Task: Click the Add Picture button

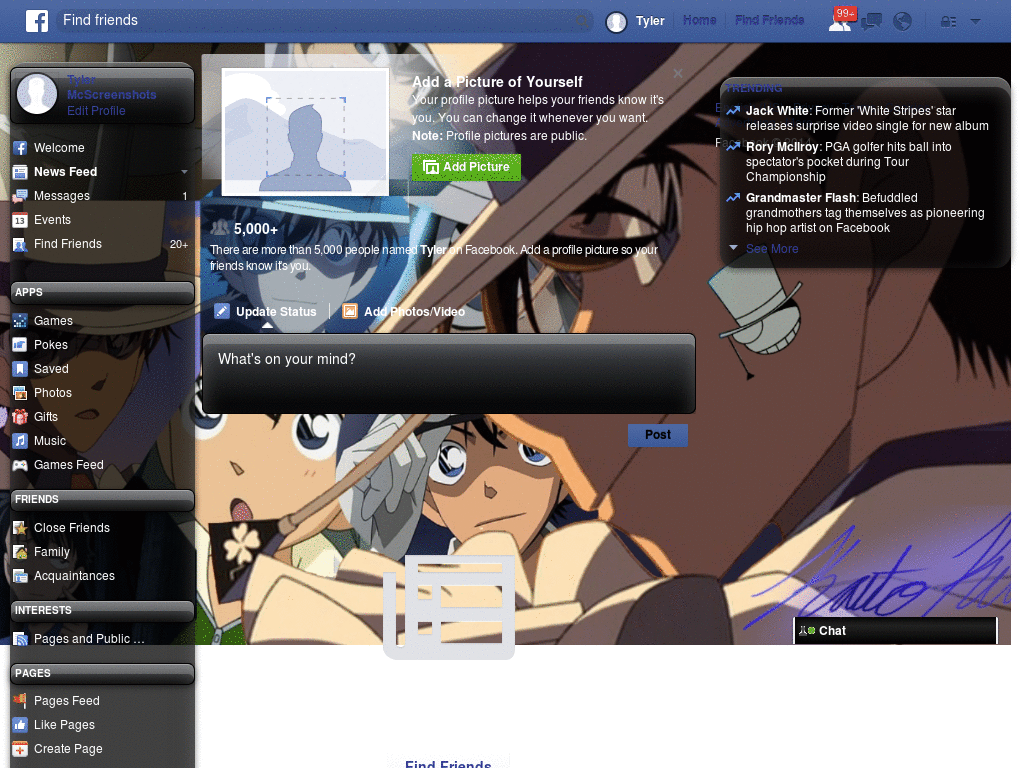Action: point(466,167)
